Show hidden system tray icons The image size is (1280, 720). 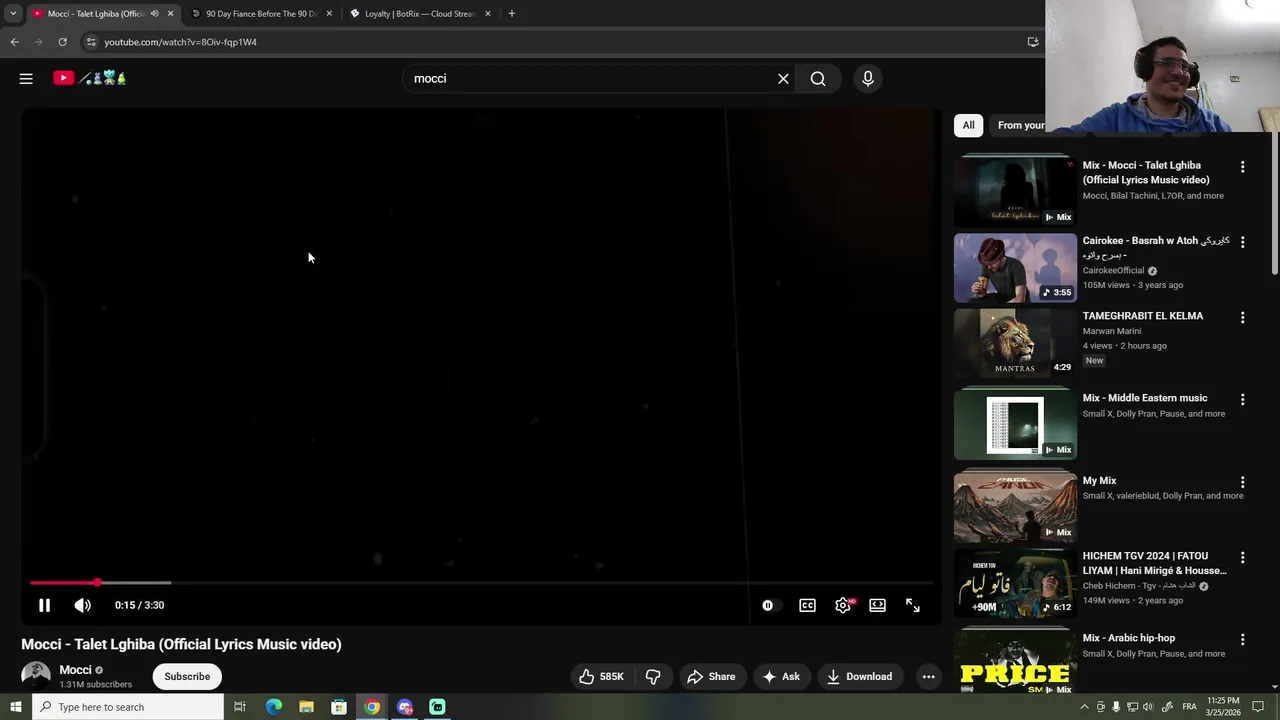[1084, 707]
